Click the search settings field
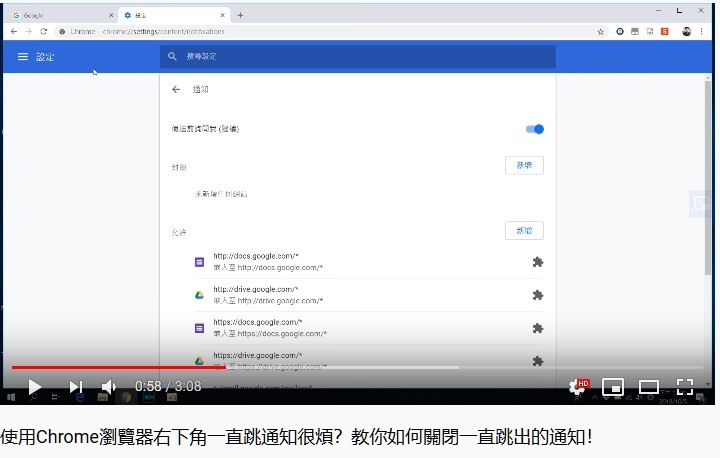 [x=358, y=57]
